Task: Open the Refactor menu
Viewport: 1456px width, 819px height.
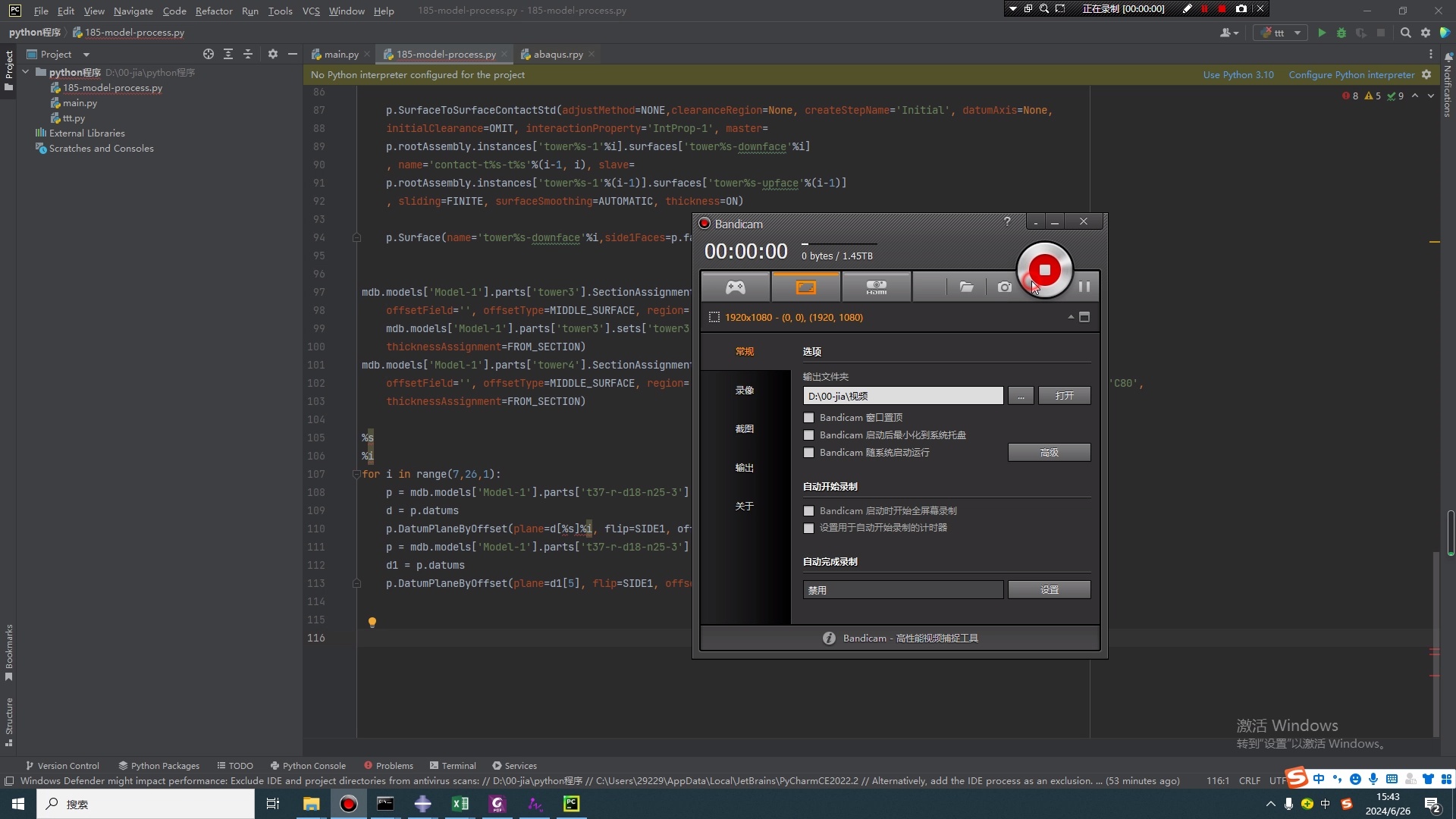Action: pos(214,11)
